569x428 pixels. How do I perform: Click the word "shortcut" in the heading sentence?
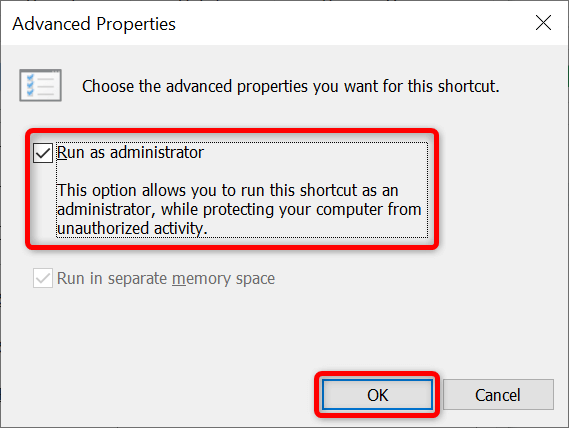(467, 87)
